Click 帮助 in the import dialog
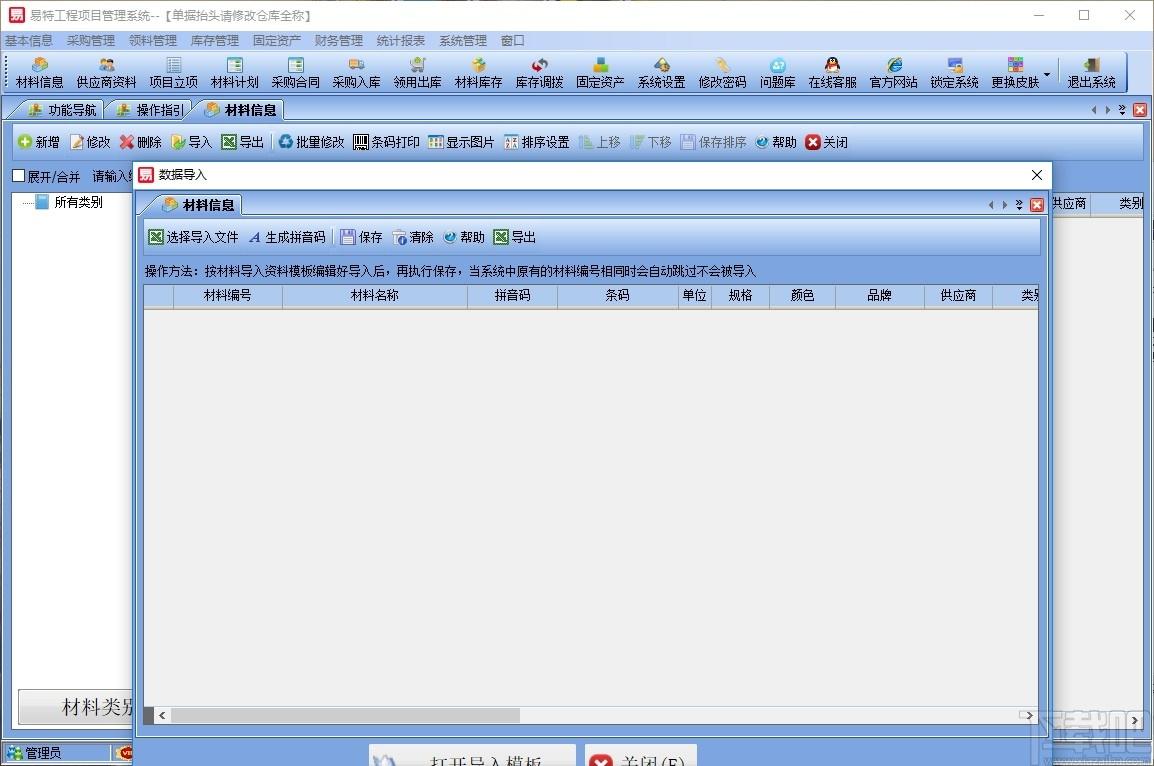1154x766 pixels. (x=464, y=237)
